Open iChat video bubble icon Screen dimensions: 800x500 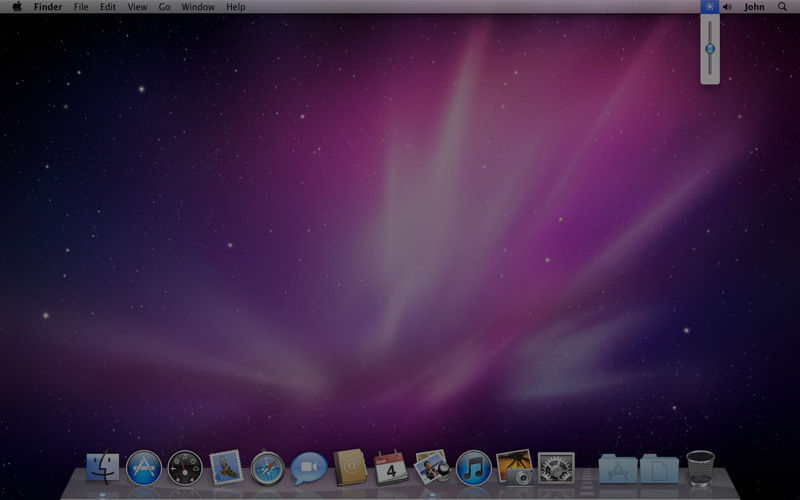(309, 467)
